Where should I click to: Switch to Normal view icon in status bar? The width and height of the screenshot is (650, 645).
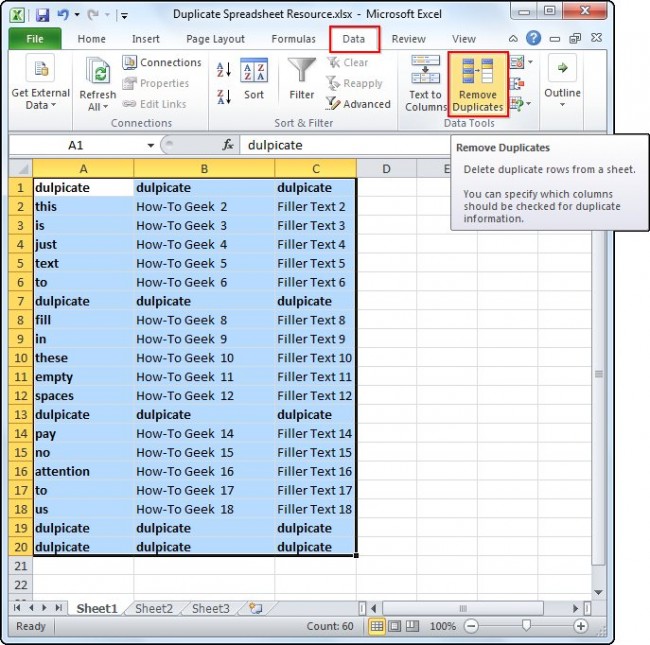tap(376, 626)
